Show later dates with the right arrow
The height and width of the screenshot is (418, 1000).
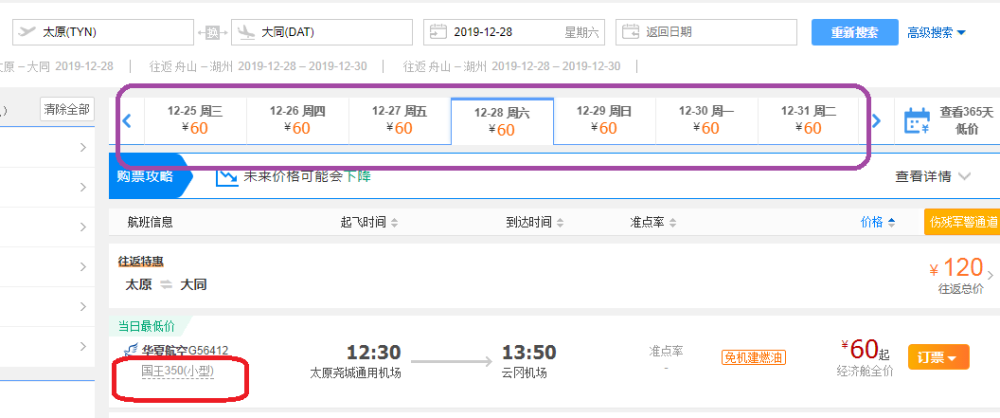[876, 122]
